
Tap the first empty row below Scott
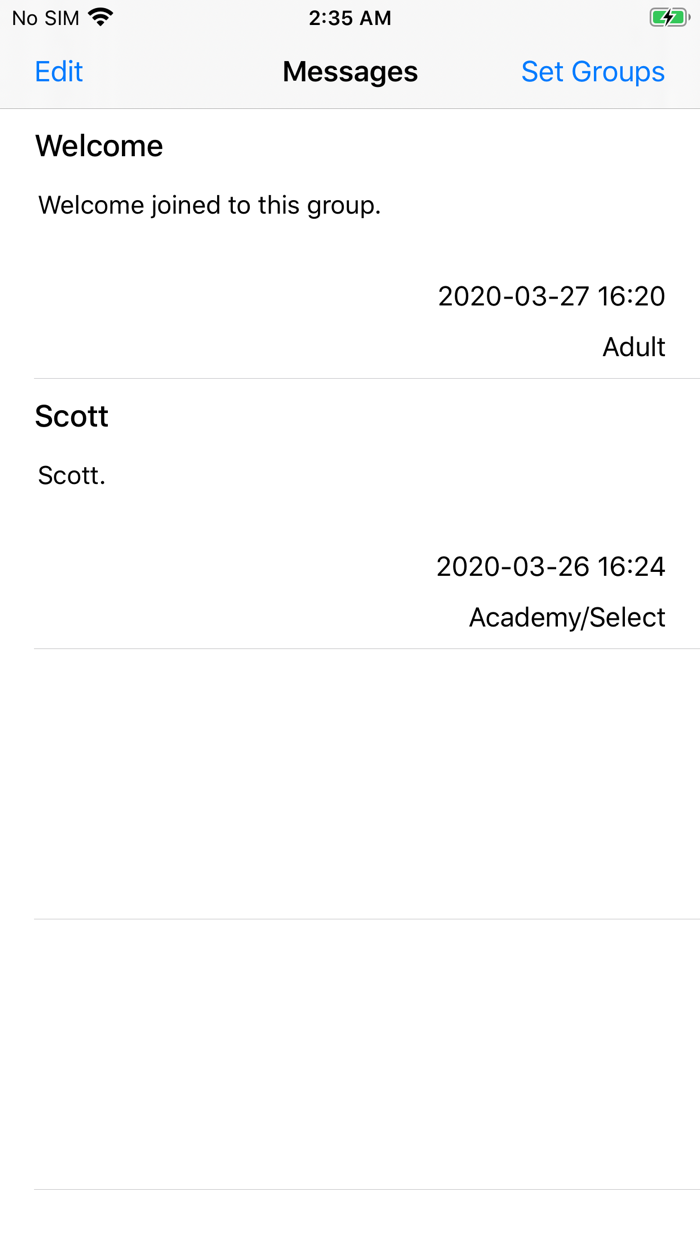point(350,784)
